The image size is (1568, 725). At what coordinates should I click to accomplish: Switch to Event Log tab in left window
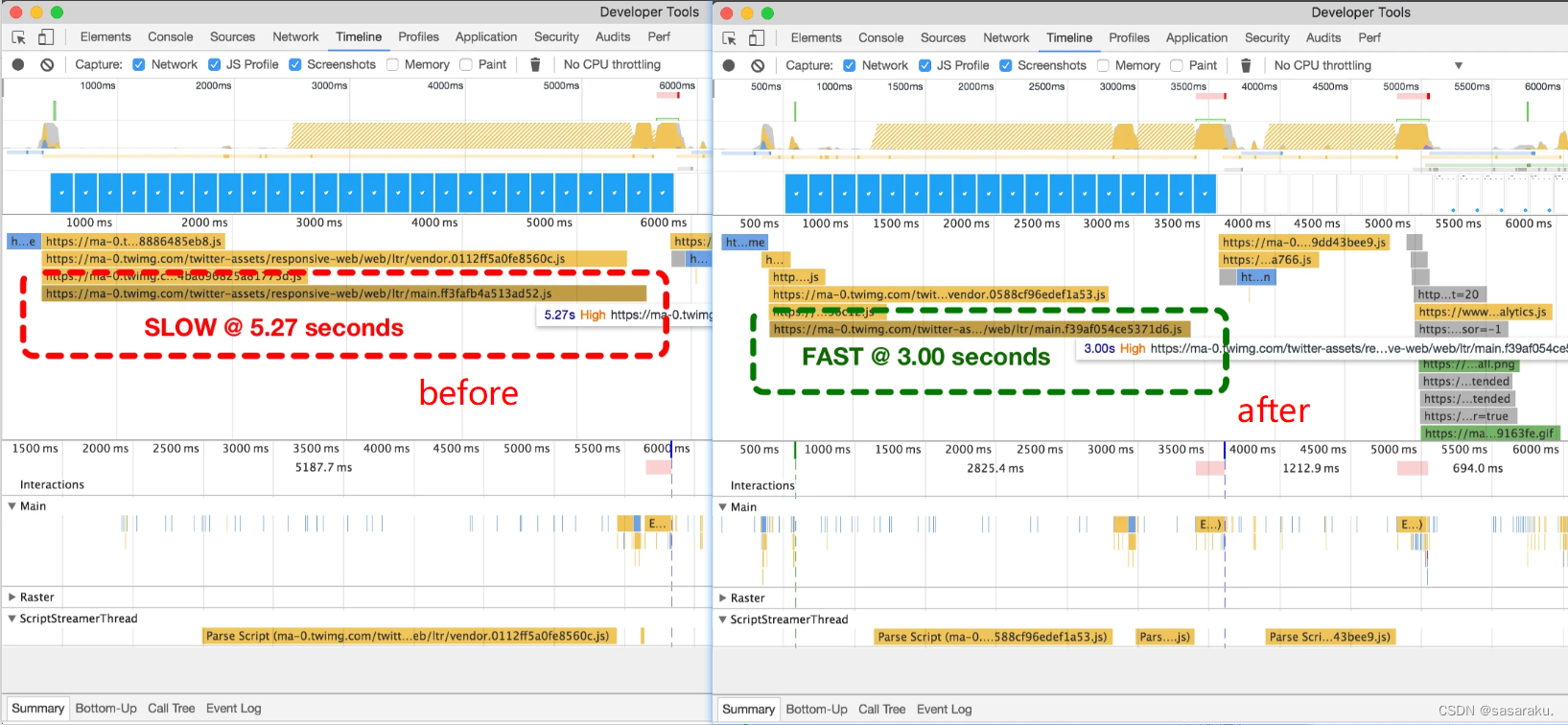(234, 708)
